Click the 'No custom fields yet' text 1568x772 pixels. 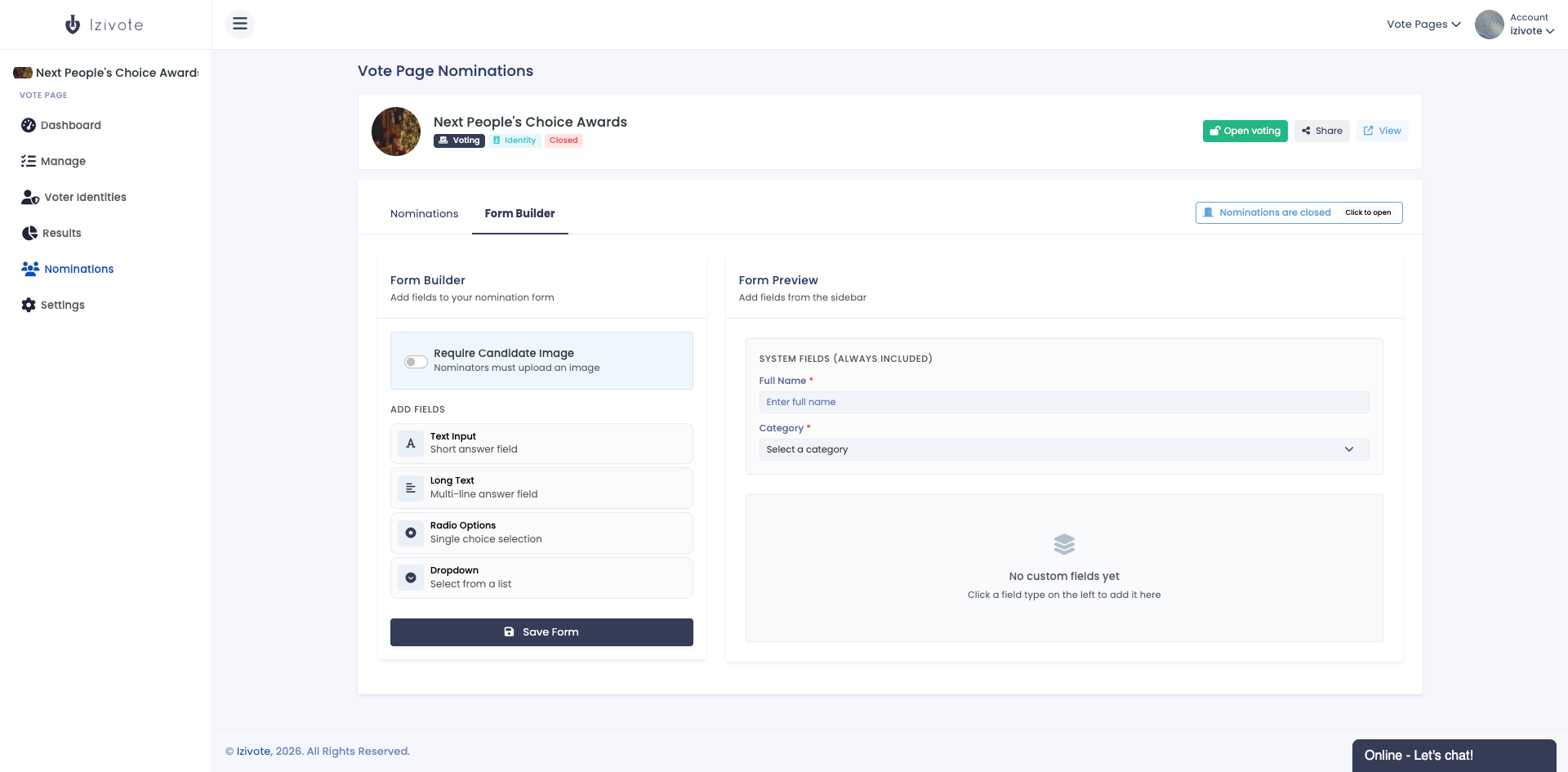pos(1064,576)
